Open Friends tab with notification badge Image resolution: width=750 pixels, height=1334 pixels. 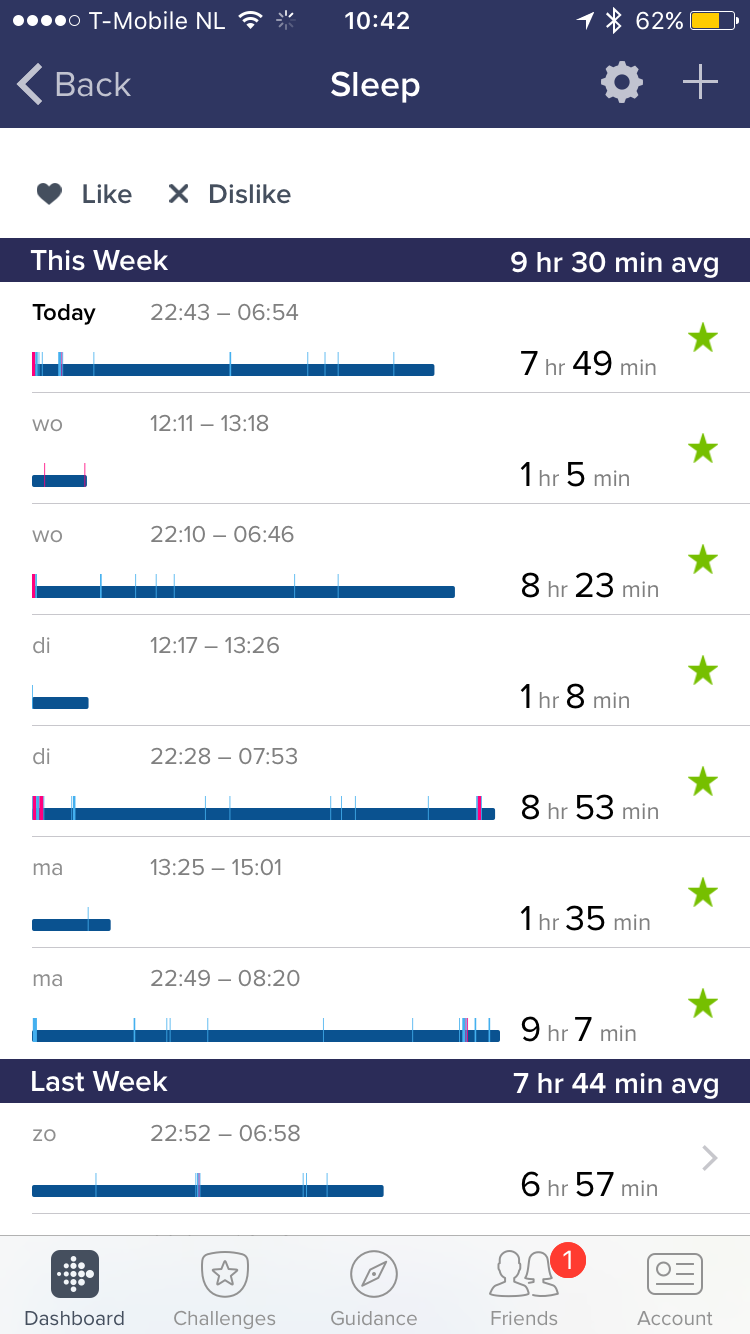(524, 1275)
